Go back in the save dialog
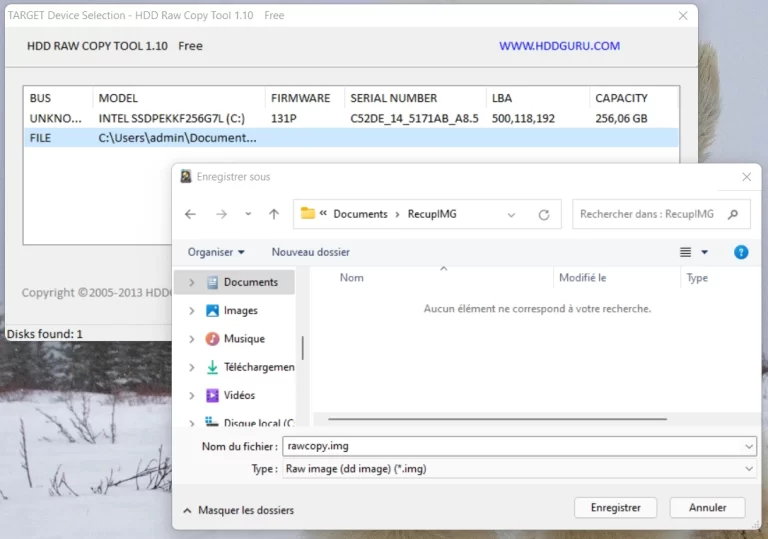Screen dimensions: 768x539 (190, 214)
